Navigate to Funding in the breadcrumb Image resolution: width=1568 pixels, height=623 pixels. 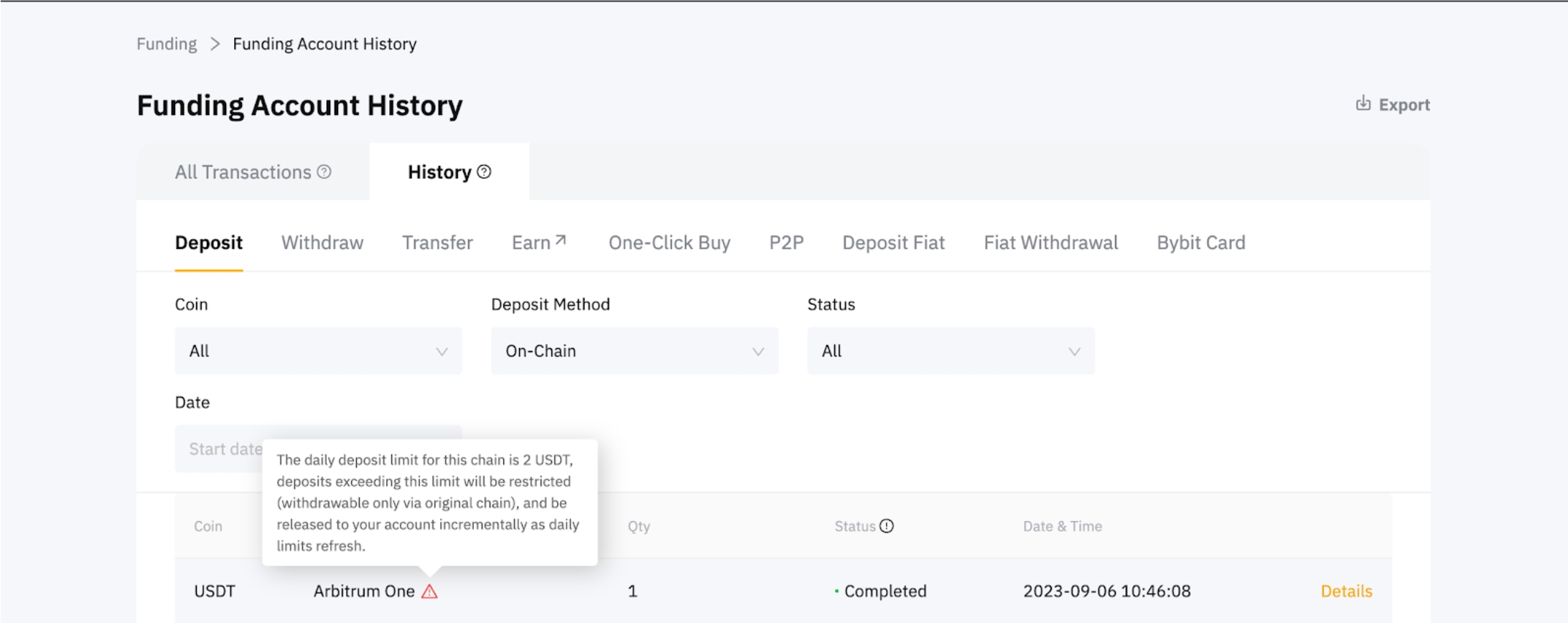tap(167, 44)
